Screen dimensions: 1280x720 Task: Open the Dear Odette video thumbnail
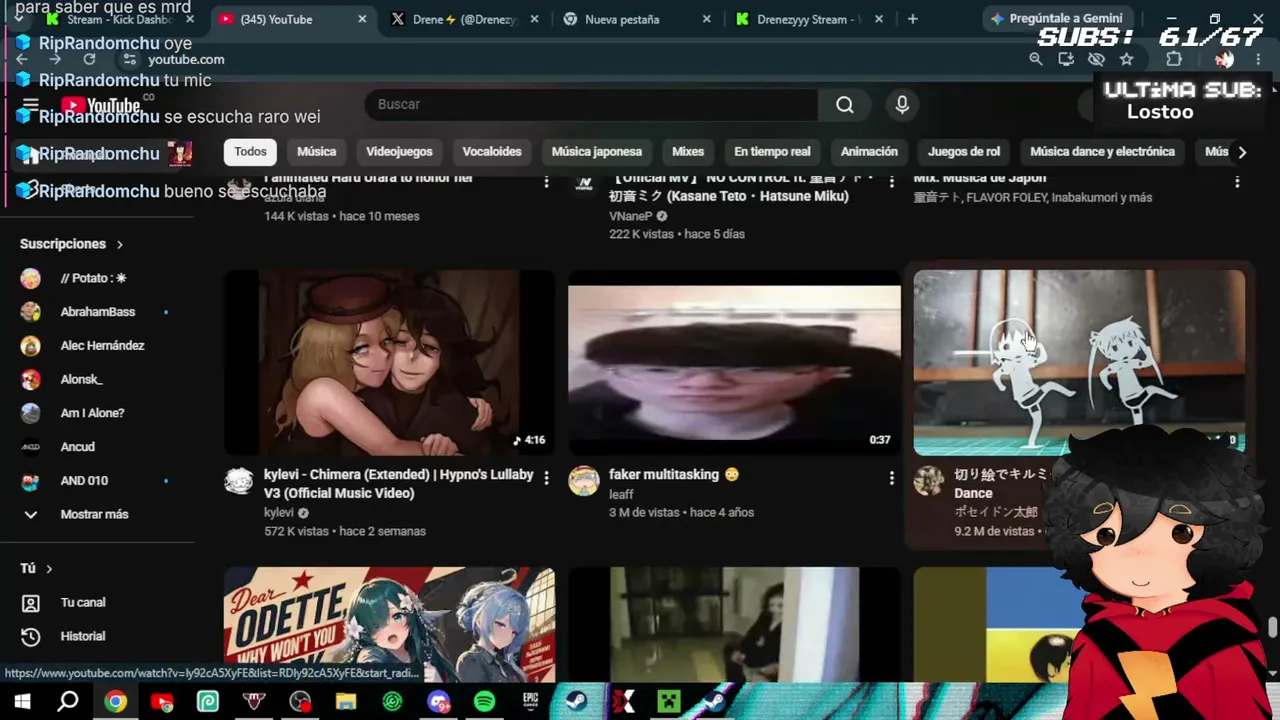[389, 625]
